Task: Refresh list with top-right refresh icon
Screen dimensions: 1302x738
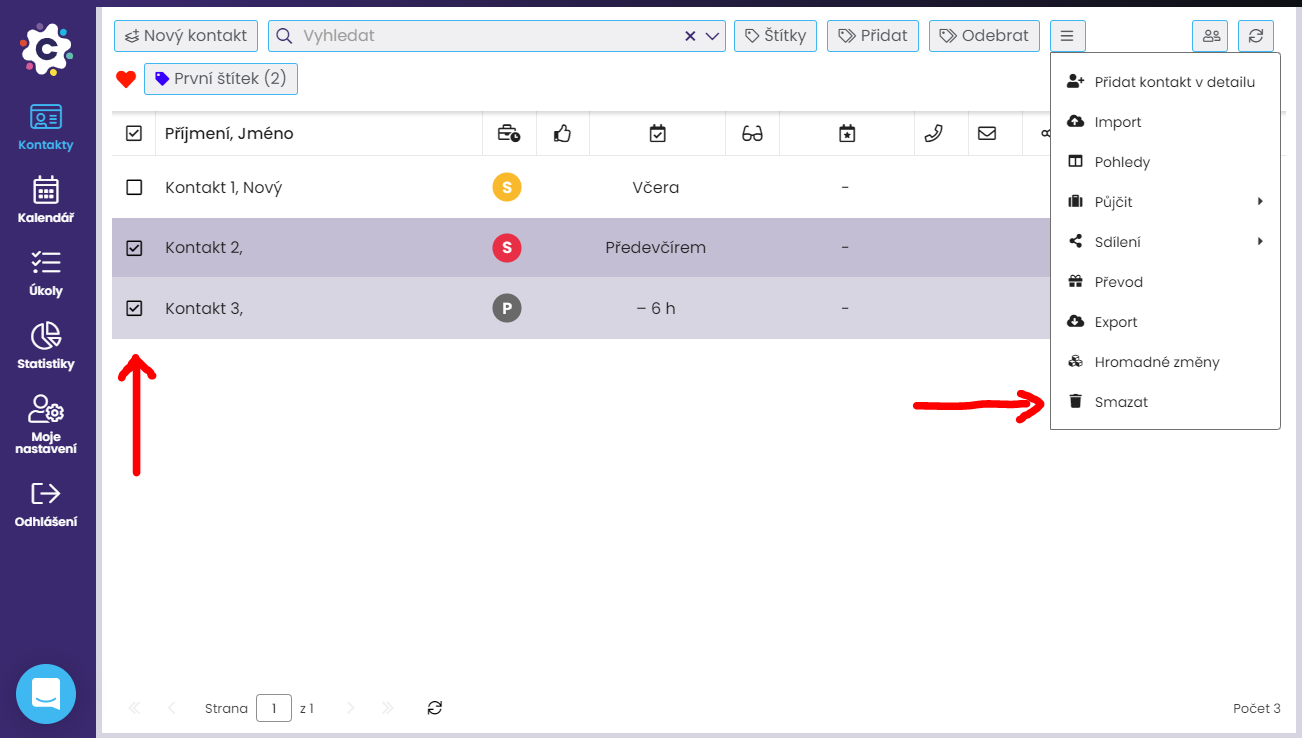Action: (x=1256, y=36)
